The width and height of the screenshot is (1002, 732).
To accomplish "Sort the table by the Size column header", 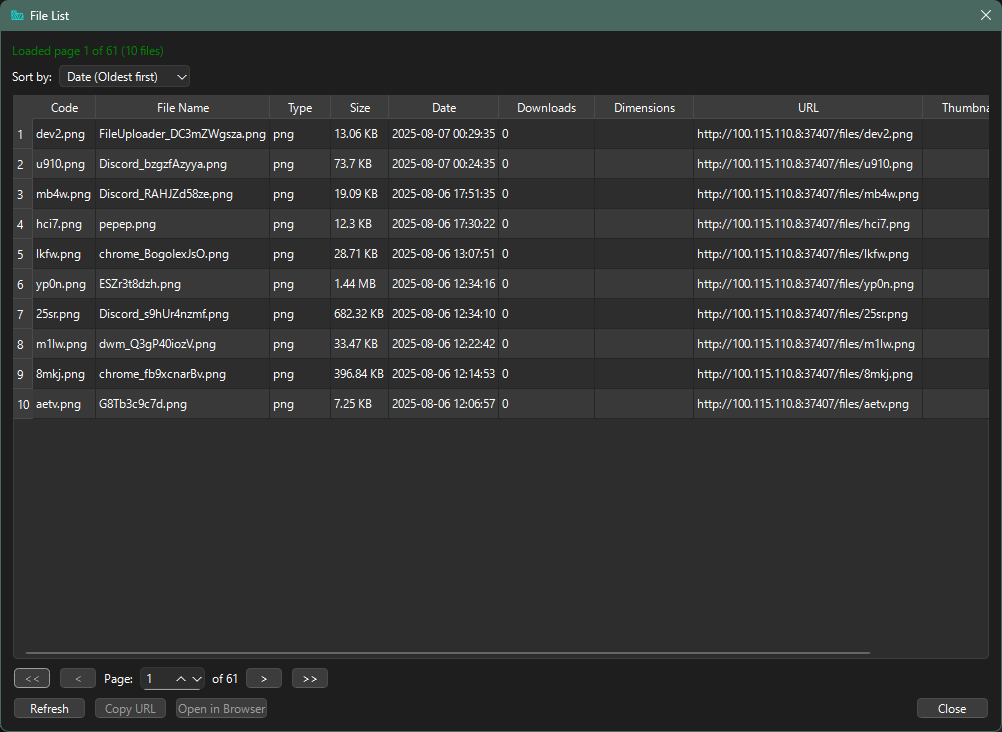I will 359,108.
